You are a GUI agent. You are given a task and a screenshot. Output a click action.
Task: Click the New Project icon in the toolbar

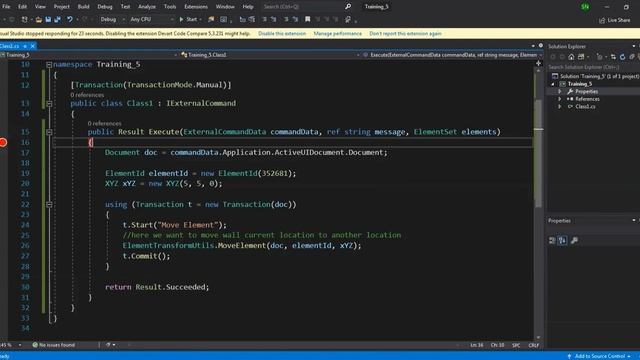click(24, 19)
